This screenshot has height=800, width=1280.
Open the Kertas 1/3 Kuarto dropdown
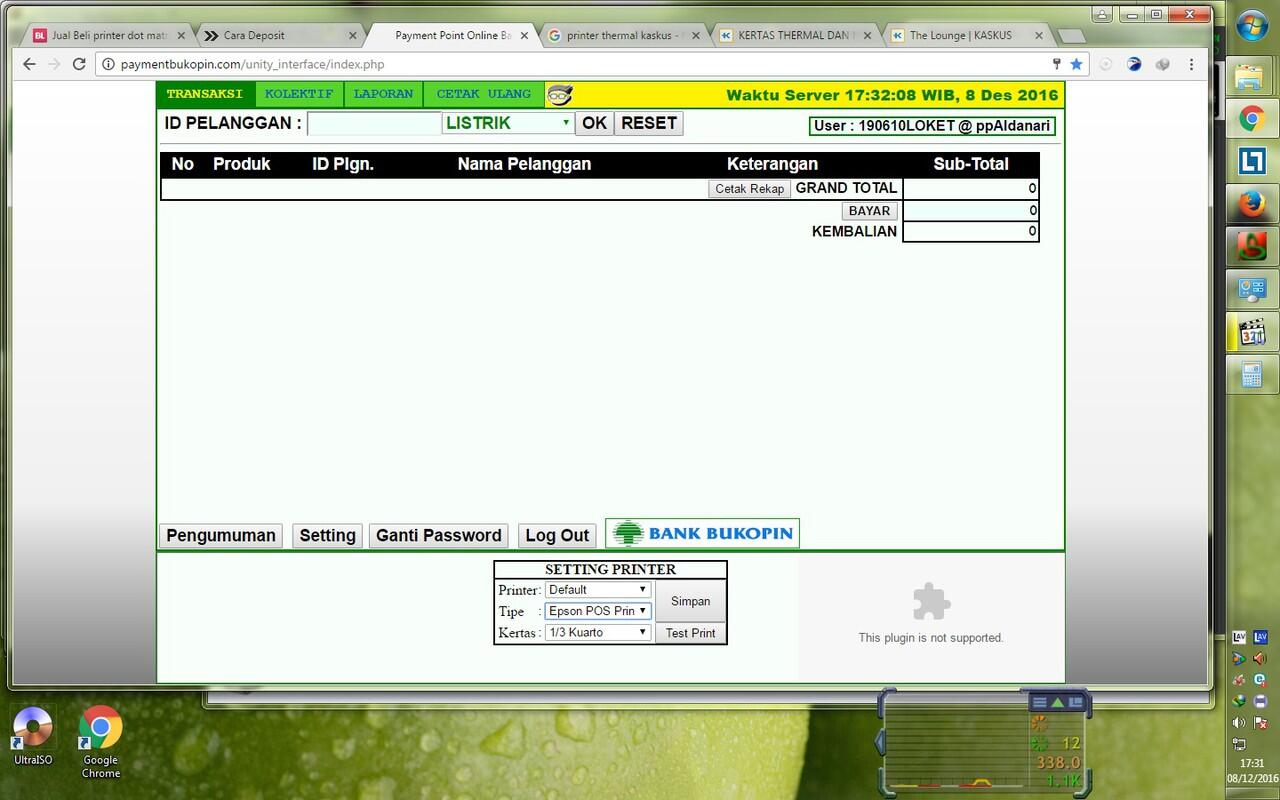click(598, 632)
